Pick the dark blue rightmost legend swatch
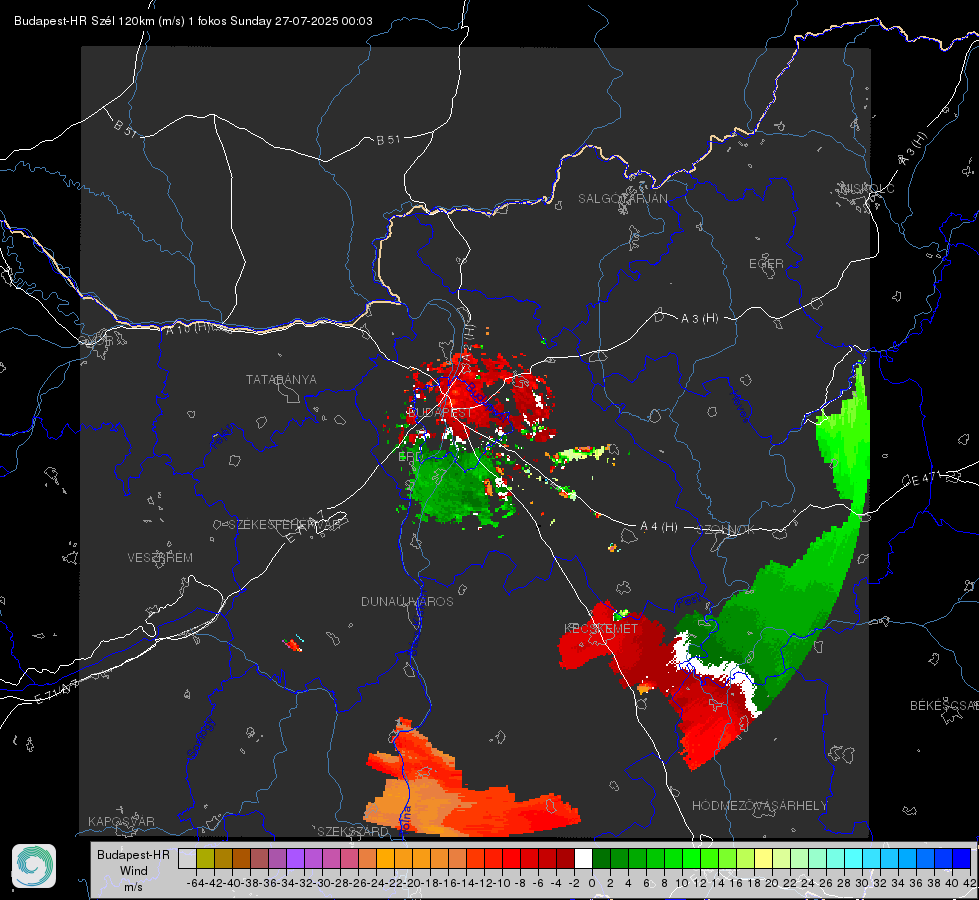Screen dimensions: 979x900 pyautogui.click(x=962, y=858)
